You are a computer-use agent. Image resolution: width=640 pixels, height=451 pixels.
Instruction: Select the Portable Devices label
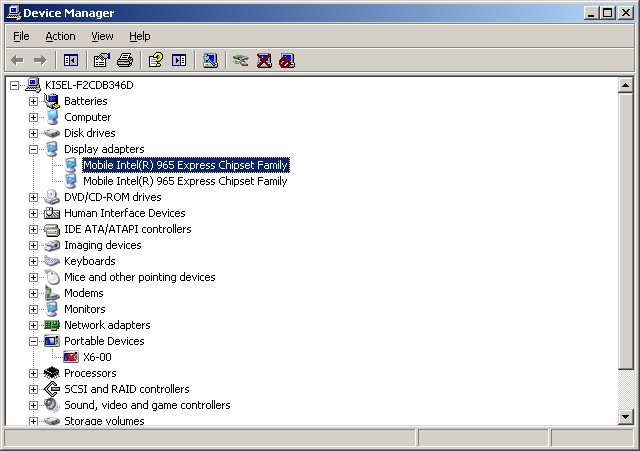104,341
